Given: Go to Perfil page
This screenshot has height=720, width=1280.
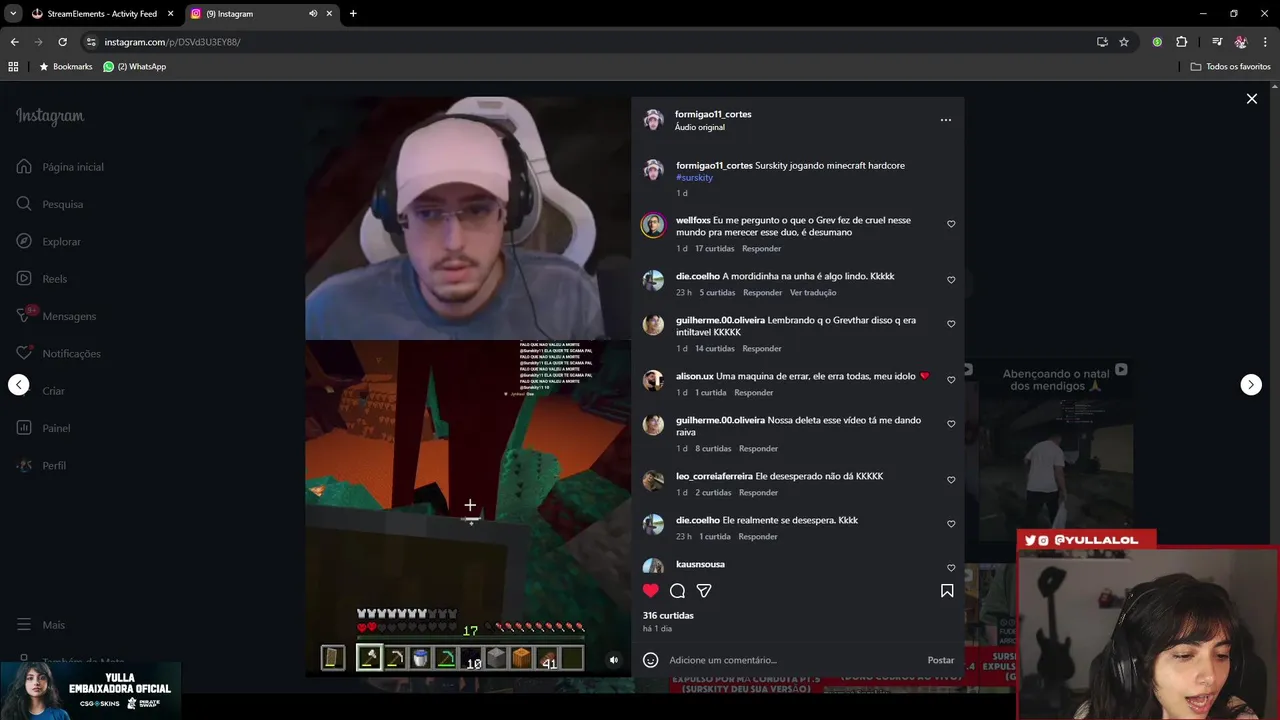Looking at the screenshot, I should click(x=41, y=465).
